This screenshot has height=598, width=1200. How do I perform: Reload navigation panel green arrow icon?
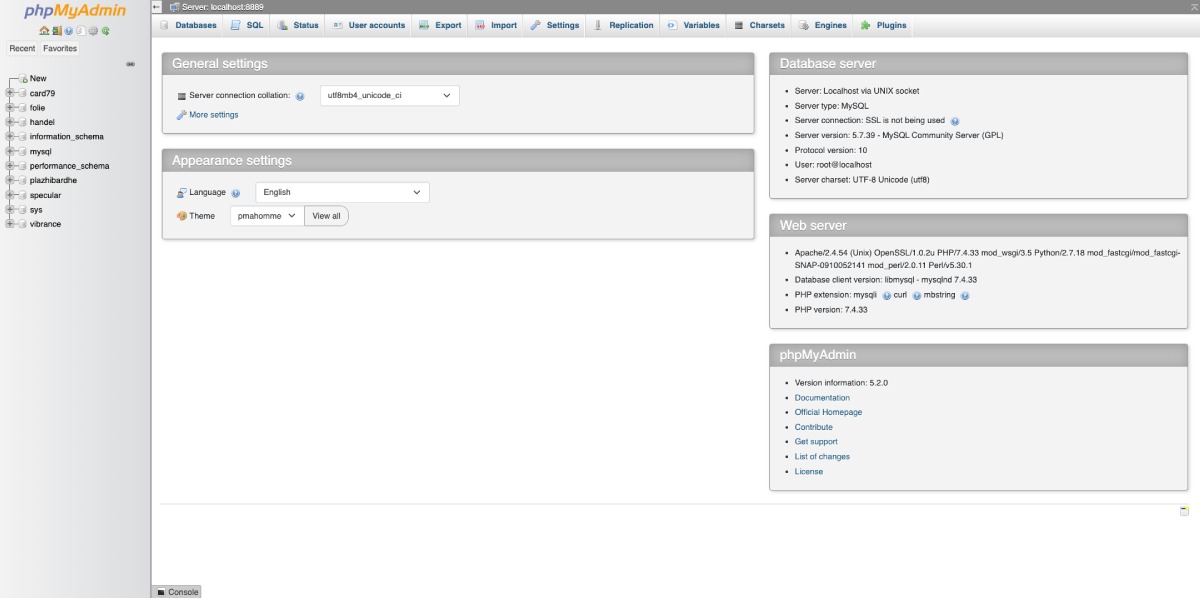tap(105, 31)
